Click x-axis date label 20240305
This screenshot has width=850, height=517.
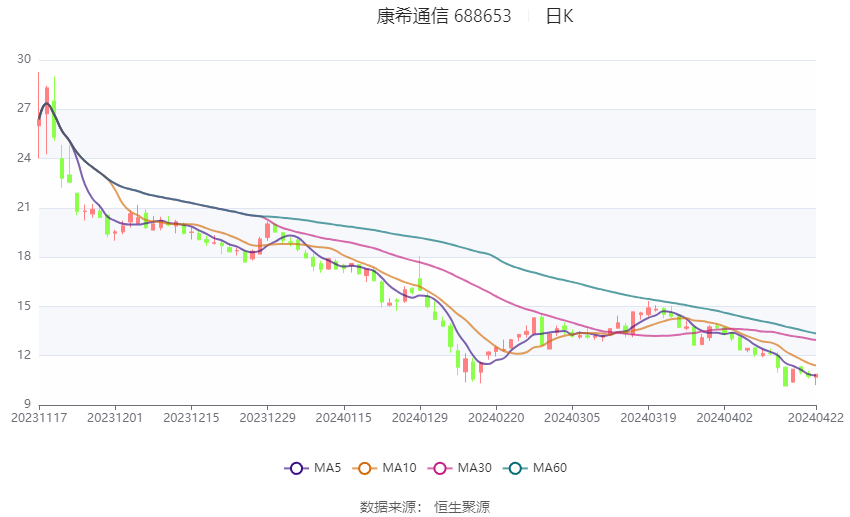[x=572, y=418]
